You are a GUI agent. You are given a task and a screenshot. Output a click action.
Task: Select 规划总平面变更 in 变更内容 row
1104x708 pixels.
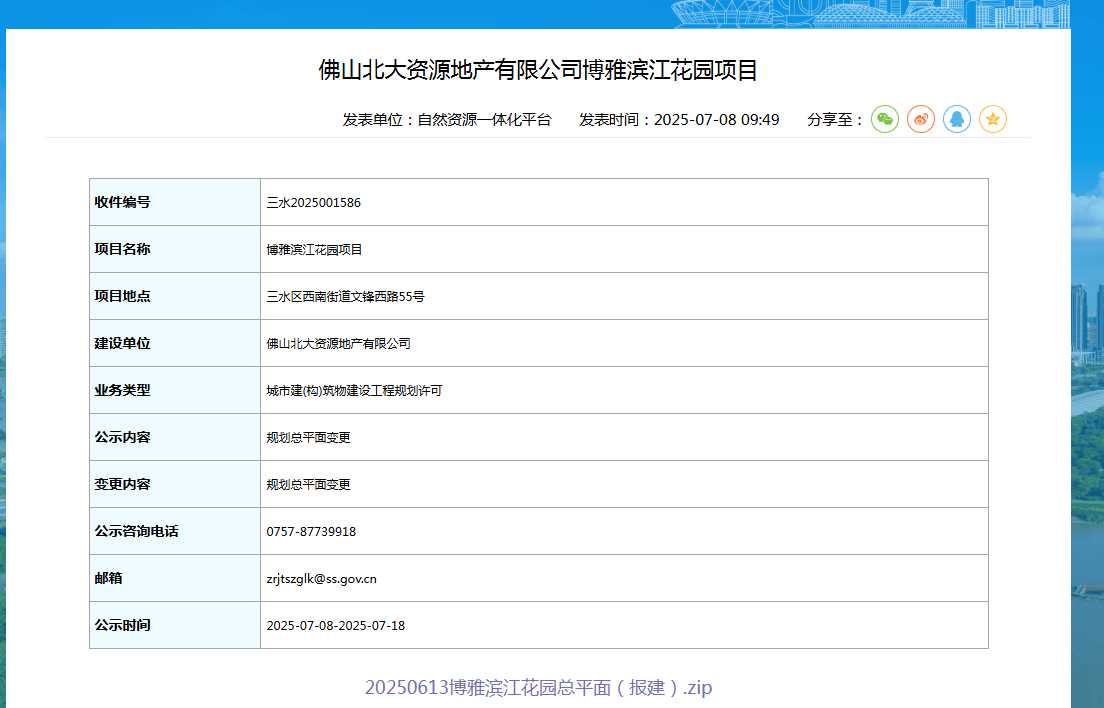[x=308, y=485]
